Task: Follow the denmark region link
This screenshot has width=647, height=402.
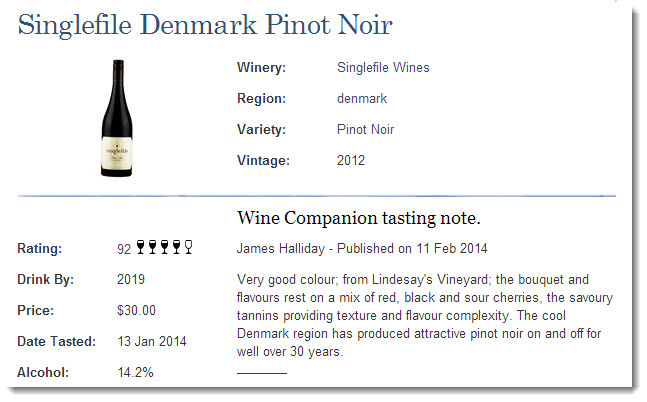Action: 362,98
